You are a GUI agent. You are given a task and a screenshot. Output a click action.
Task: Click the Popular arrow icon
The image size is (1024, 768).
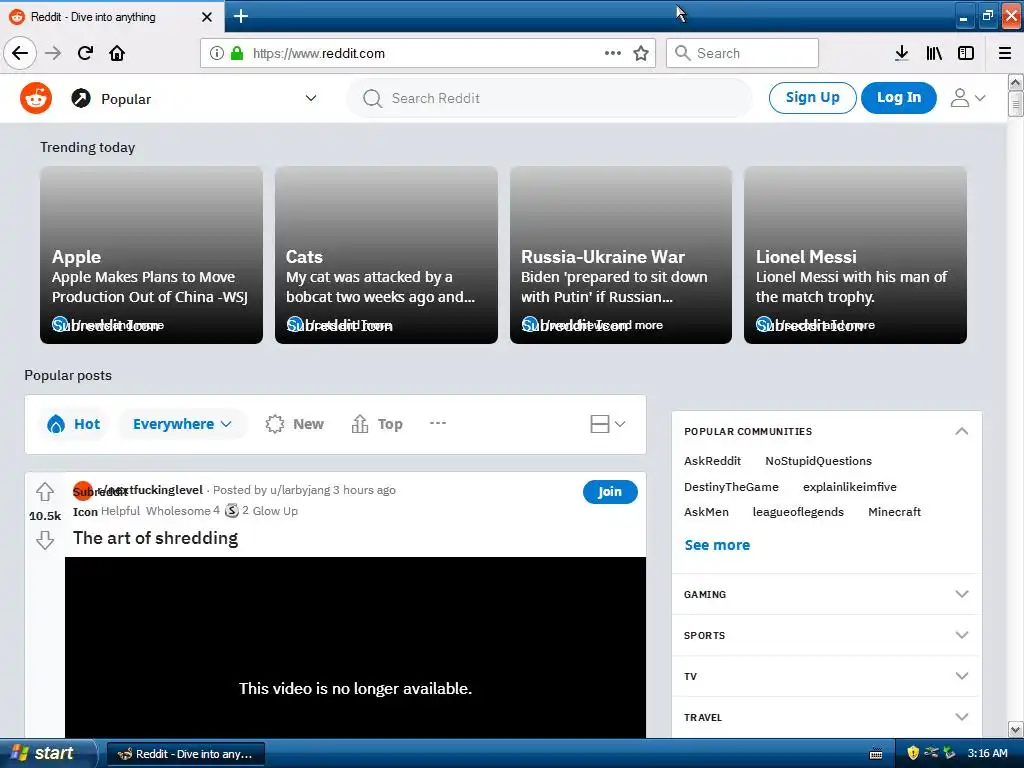pos(81,98)
